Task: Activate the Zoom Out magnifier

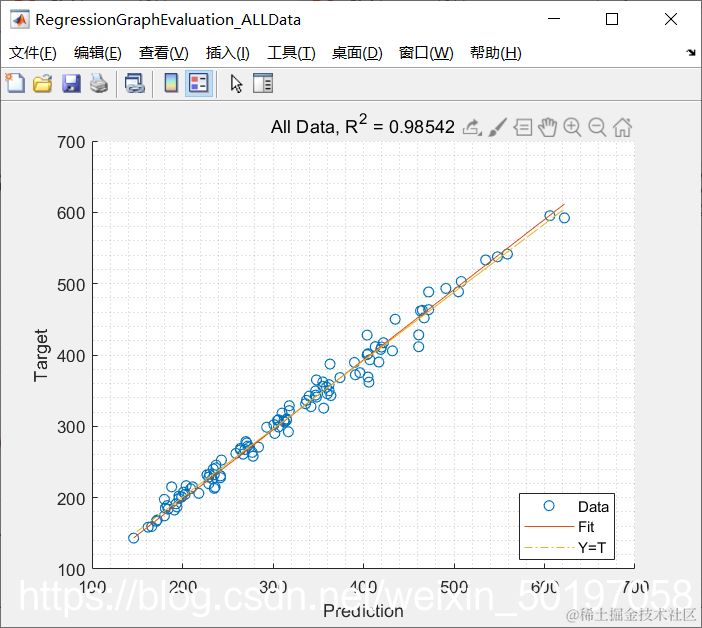Action: [597, 128]
